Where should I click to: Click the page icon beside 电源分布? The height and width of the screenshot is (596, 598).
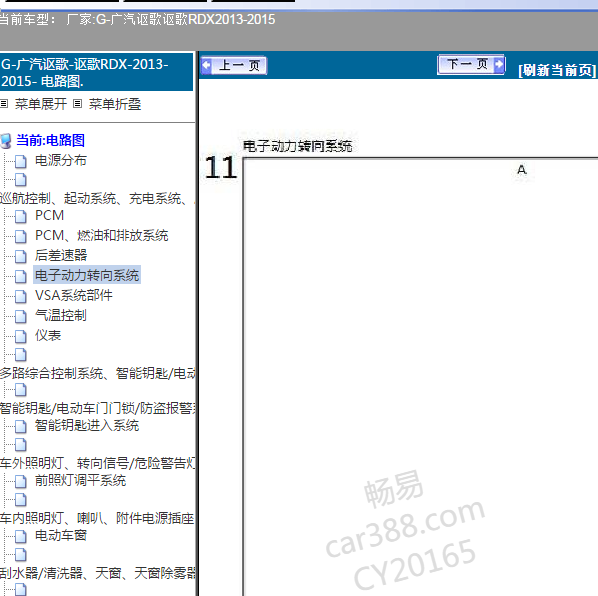click(x=21, y=161)
